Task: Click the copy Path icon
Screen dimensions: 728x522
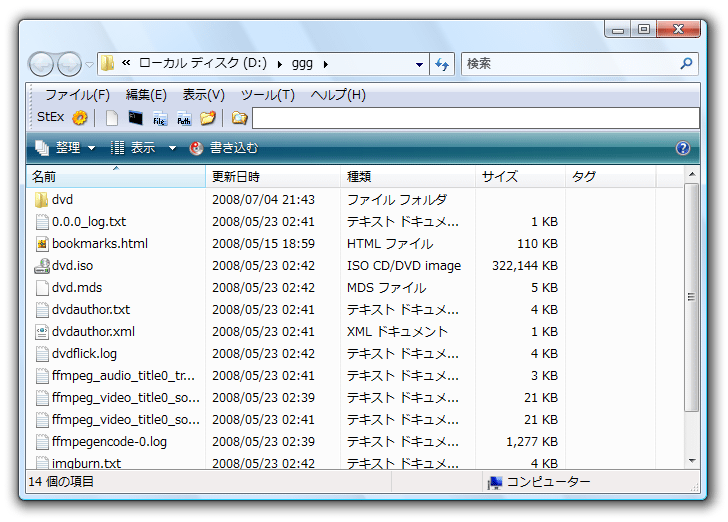Action: point(184,118)
